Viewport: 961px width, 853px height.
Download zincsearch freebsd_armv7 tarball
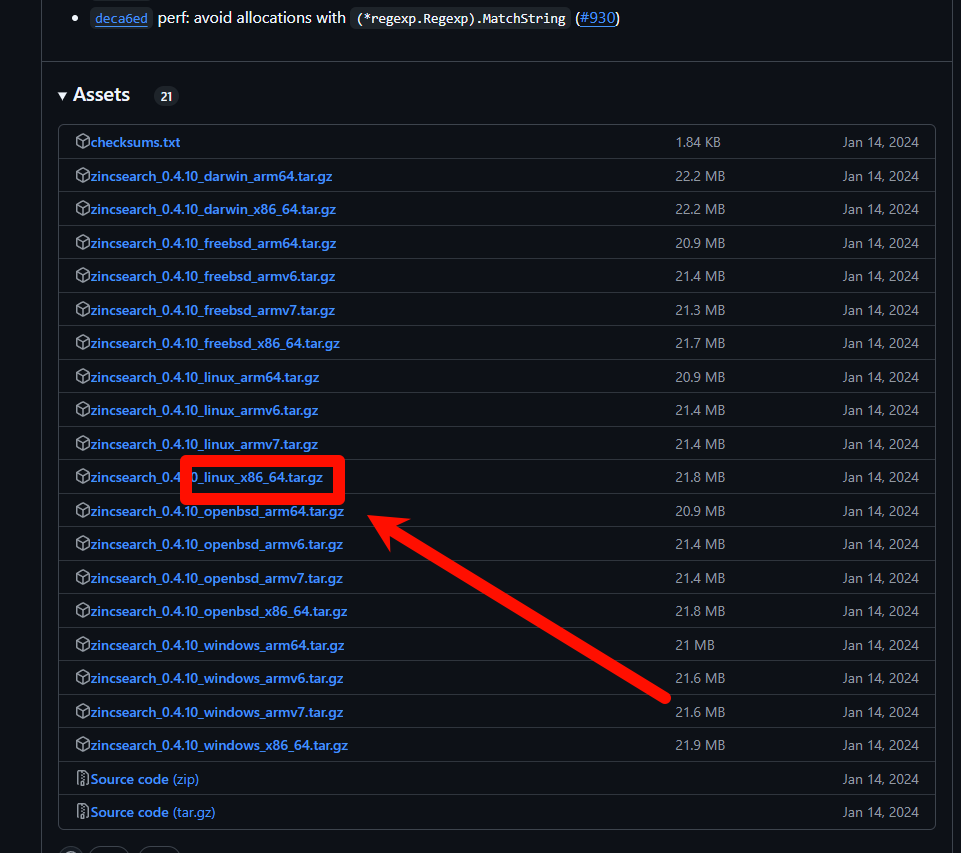tap(213, 311)
